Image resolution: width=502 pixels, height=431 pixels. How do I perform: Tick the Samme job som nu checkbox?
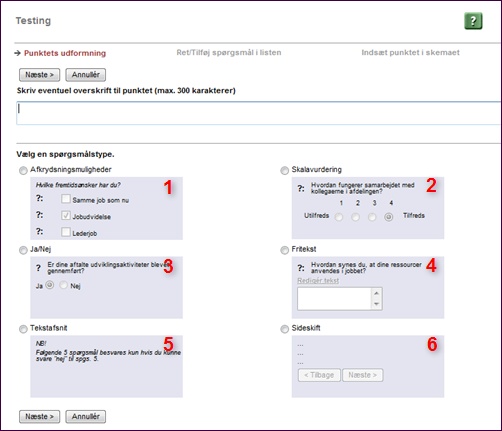[x=66, y=199]
